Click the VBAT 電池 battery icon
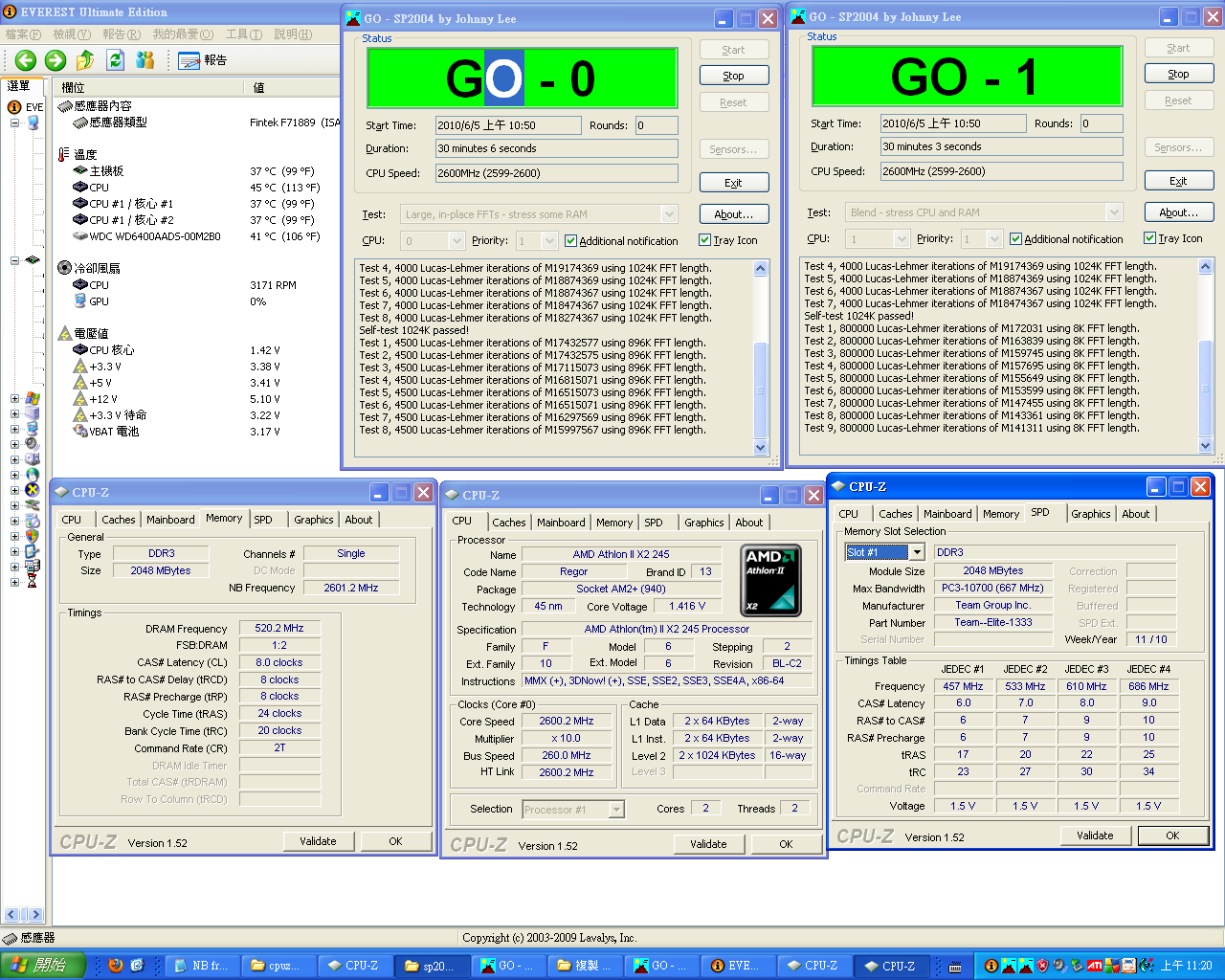Screen dimensions: 1225x980 pyautogui.click(x=81, y=432)
